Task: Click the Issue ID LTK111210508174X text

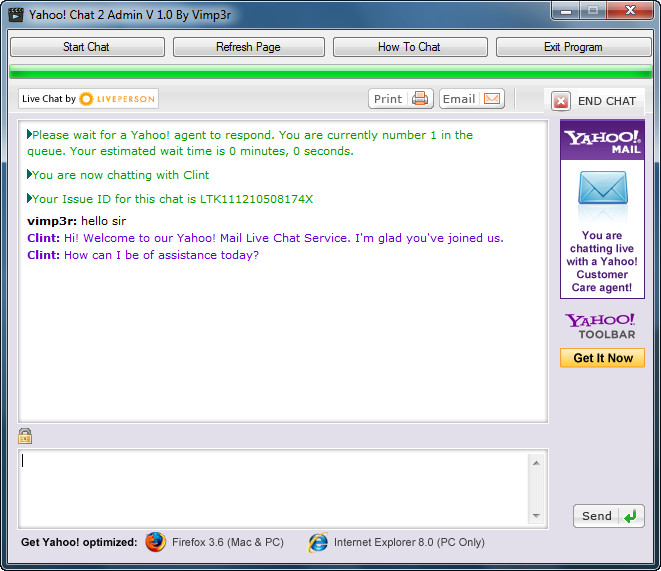Action: coord(256,199)
